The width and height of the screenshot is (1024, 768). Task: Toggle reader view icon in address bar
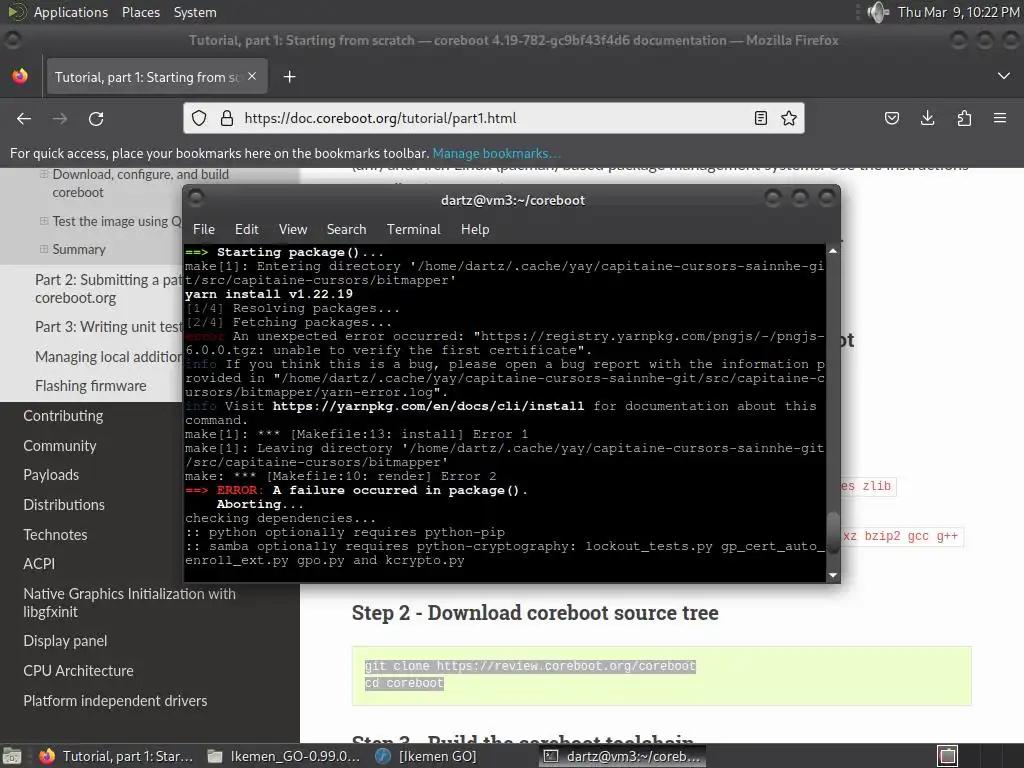761,118
